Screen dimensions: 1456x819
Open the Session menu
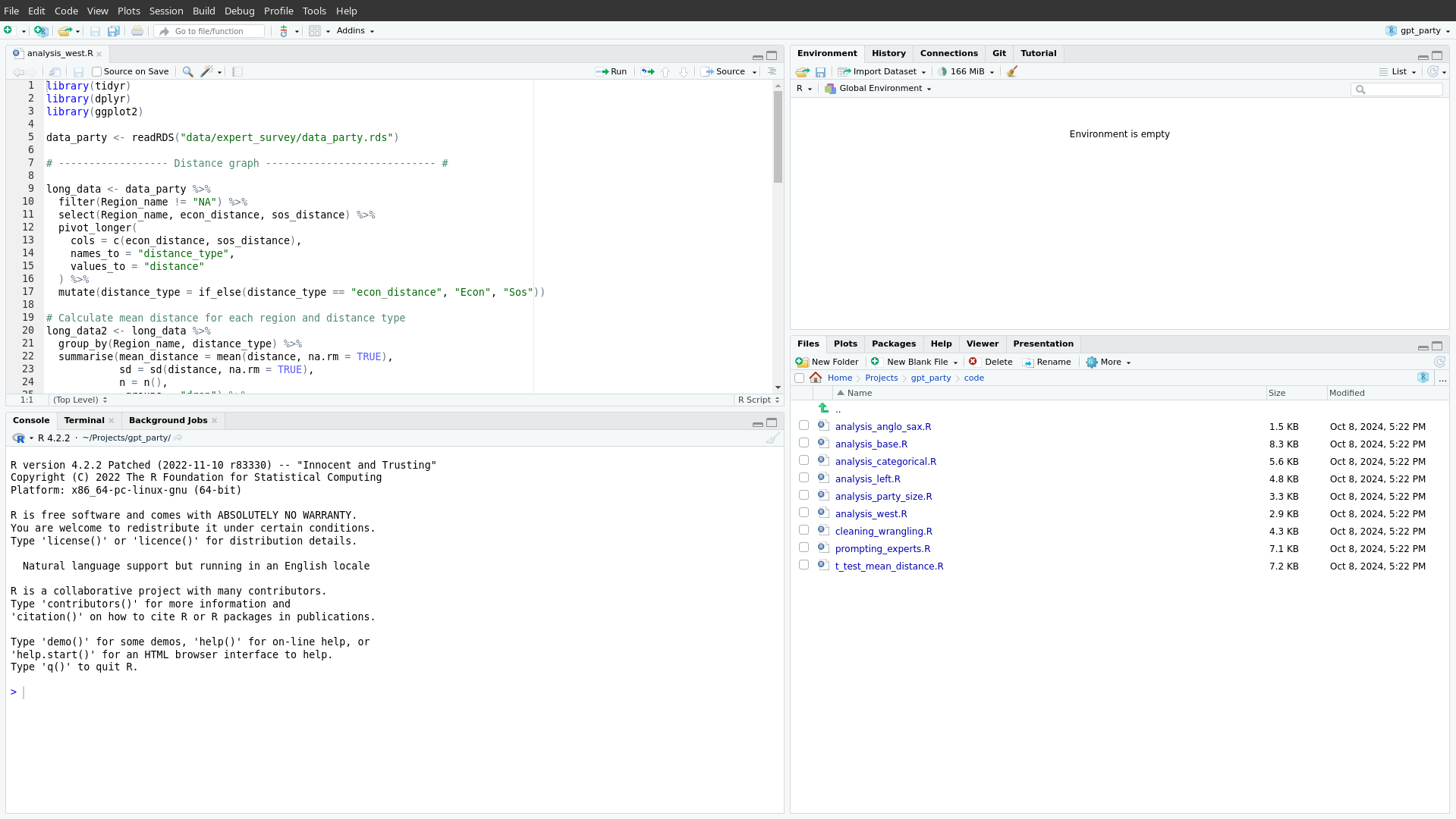(x=165, y=11)
